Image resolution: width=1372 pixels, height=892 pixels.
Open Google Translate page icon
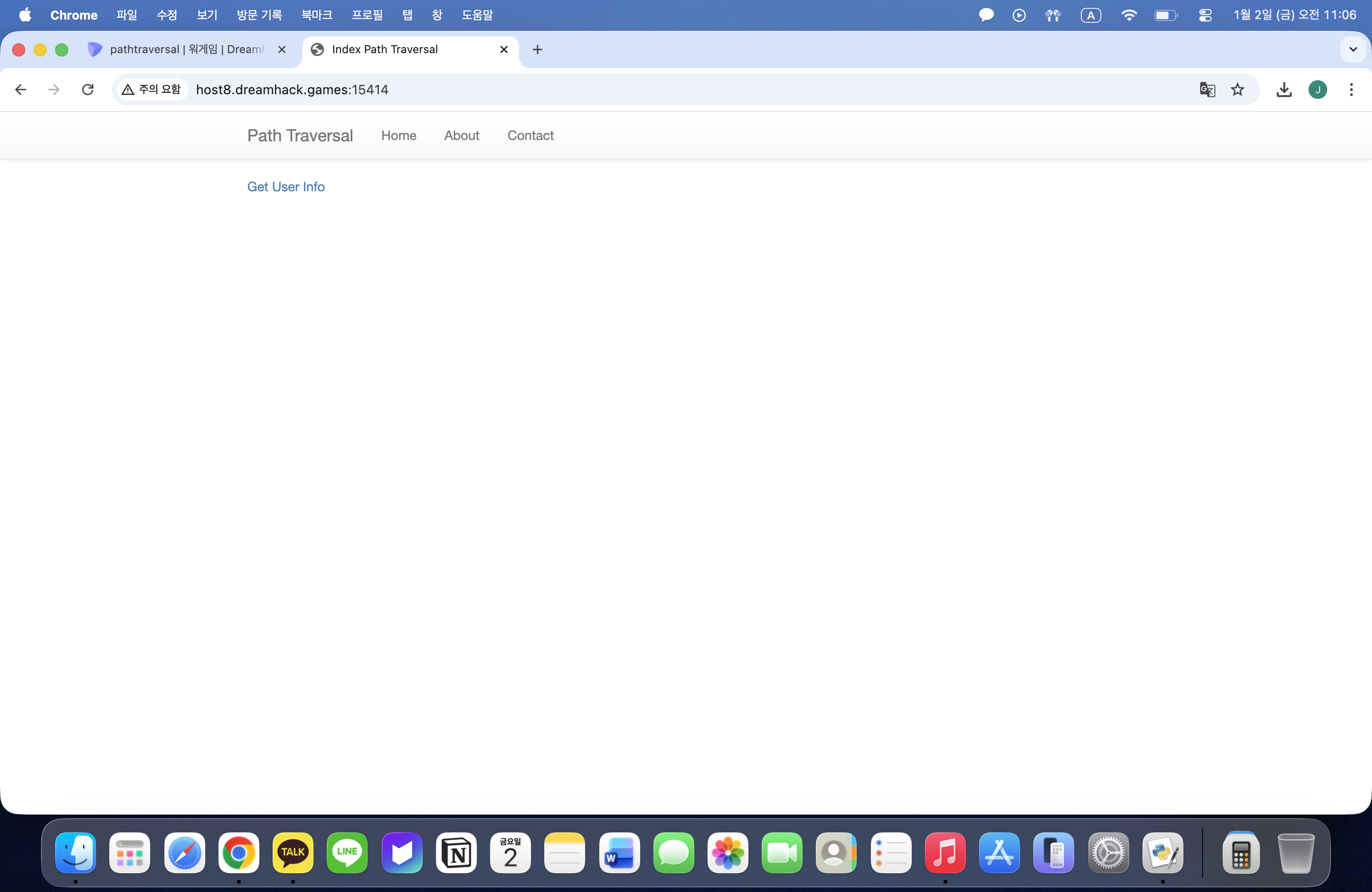(x=1207, y=89)
